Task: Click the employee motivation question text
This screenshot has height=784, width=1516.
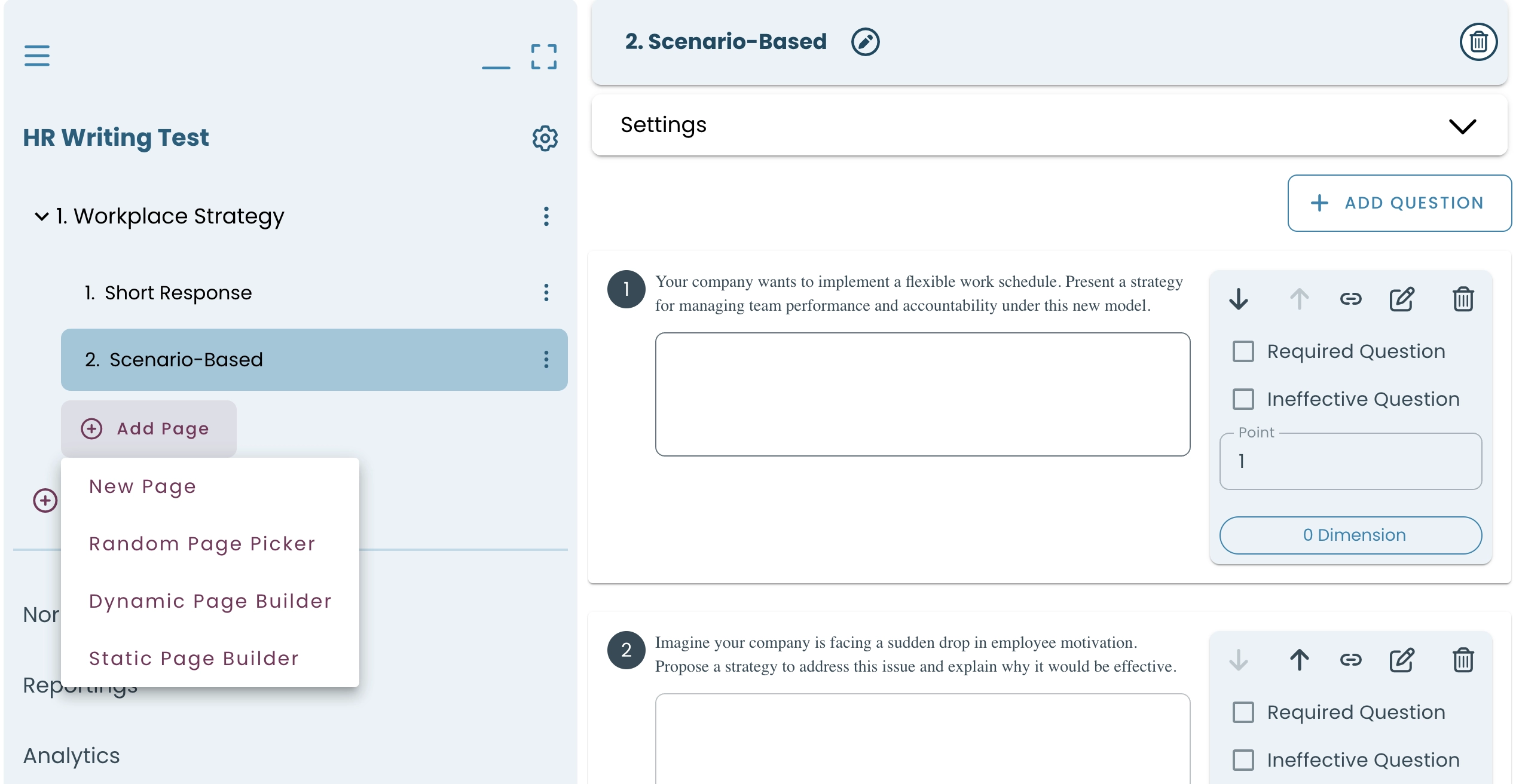Action: tap(916, 654)
